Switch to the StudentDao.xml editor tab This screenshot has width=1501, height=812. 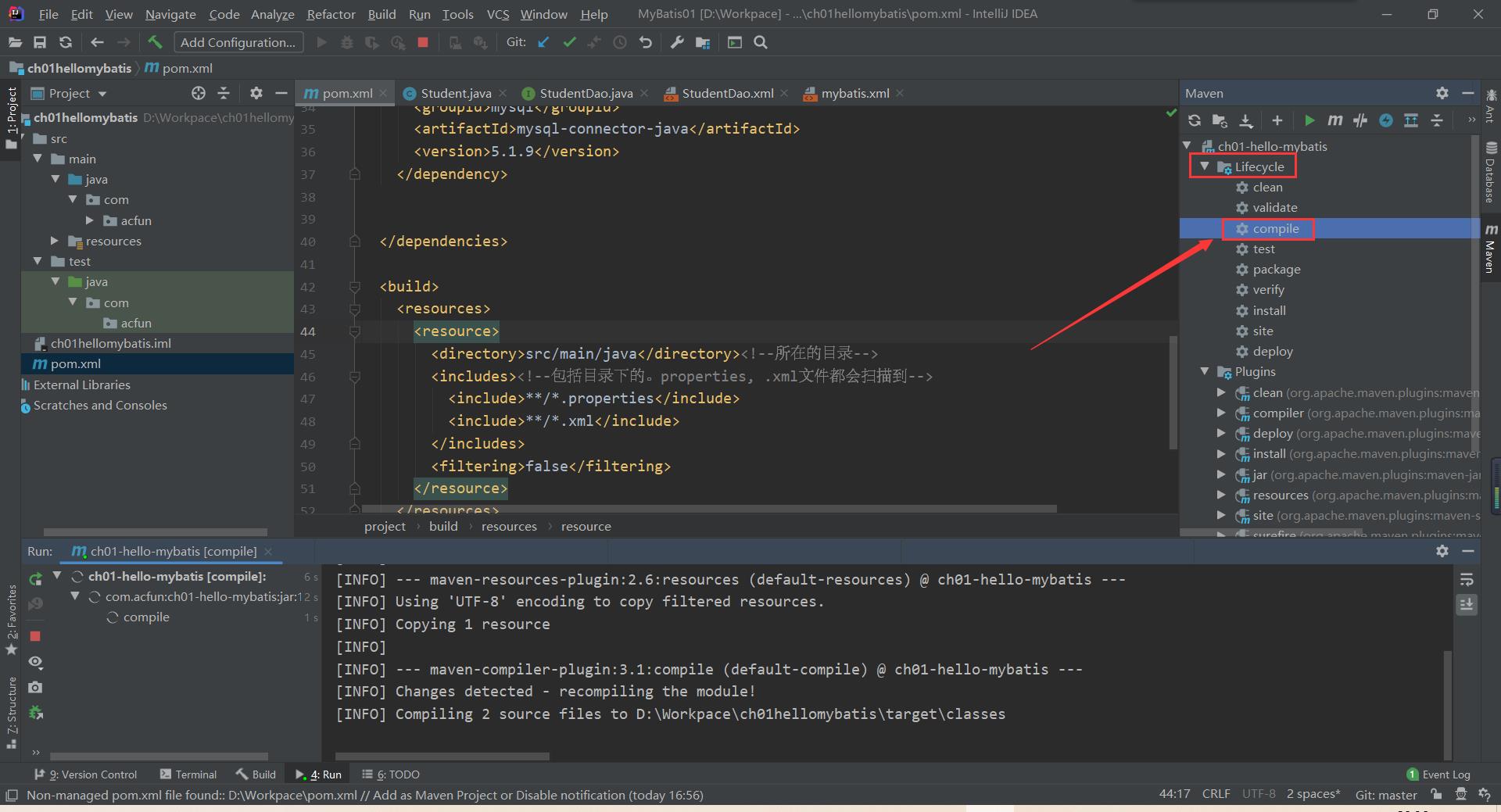coord(727,93)
